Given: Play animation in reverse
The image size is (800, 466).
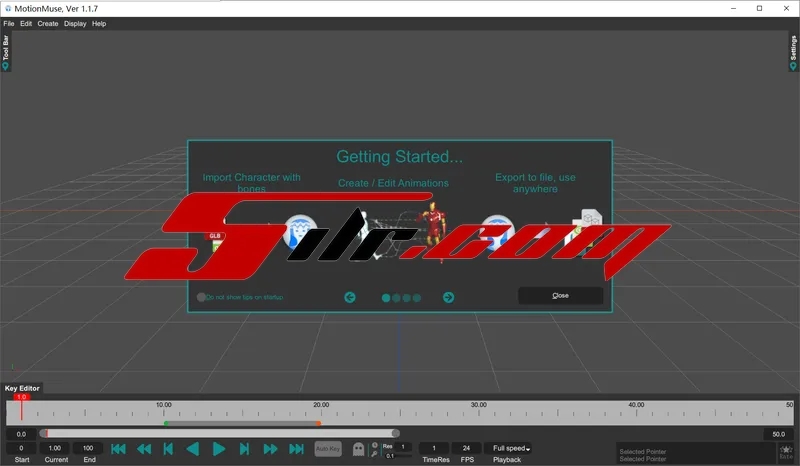Looking at the screenshot, I should tap(193, 449).
